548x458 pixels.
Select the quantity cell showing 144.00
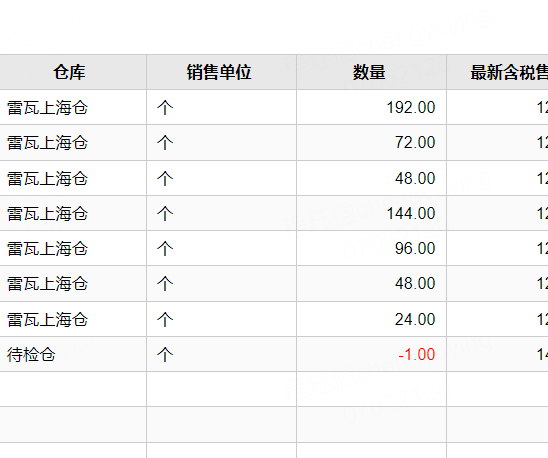[x=372, y=213]
